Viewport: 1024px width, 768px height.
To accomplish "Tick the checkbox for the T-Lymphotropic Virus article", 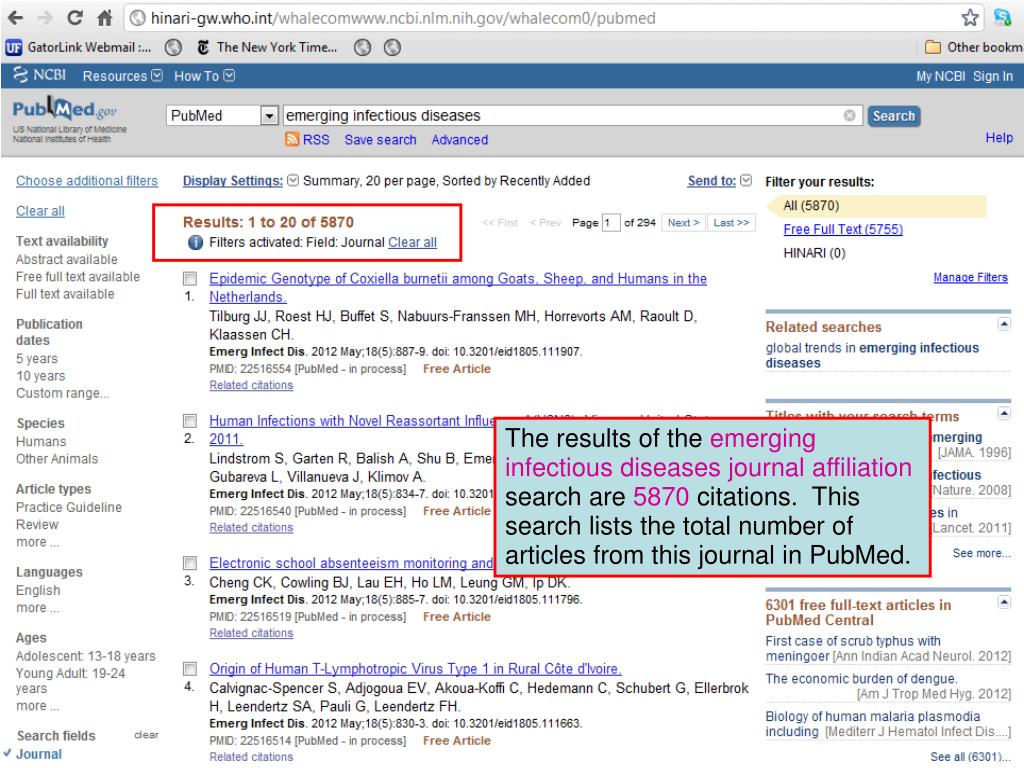I will (191, 669).
